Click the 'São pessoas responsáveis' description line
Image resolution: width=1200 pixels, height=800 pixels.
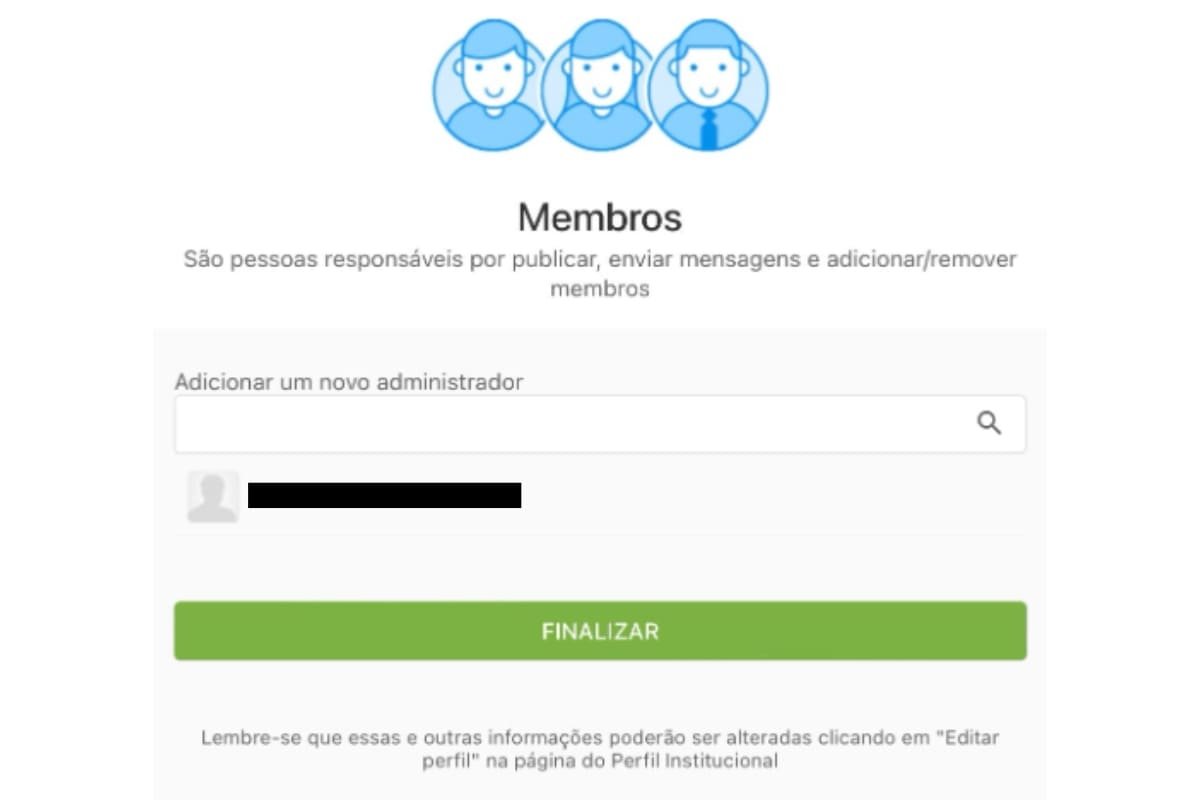click(600, 260)
